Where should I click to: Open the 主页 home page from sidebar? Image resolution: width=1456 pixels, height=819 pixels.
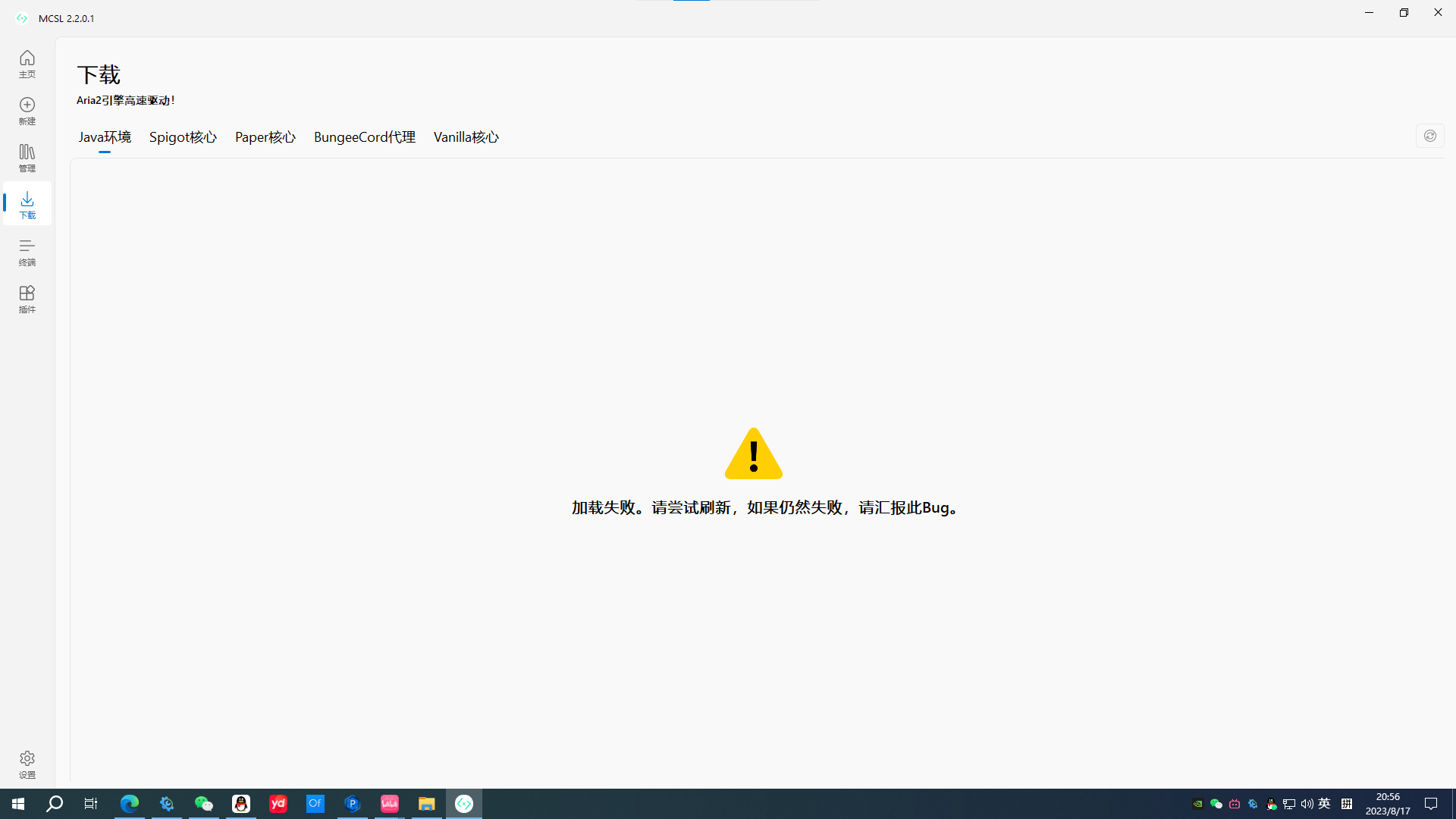pyautogui.click(x=27, y=64)
